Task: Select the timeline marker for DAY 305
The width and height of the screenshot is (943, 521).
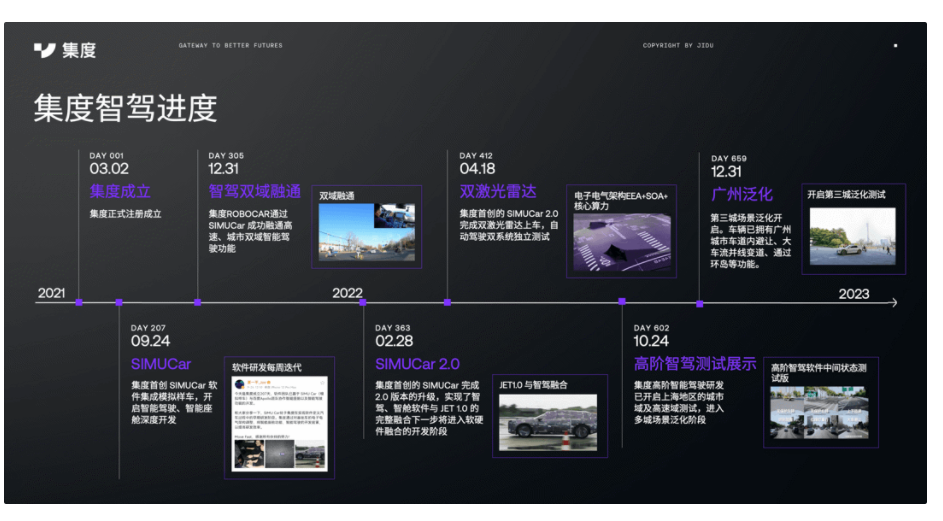Action: coord(198,303)
